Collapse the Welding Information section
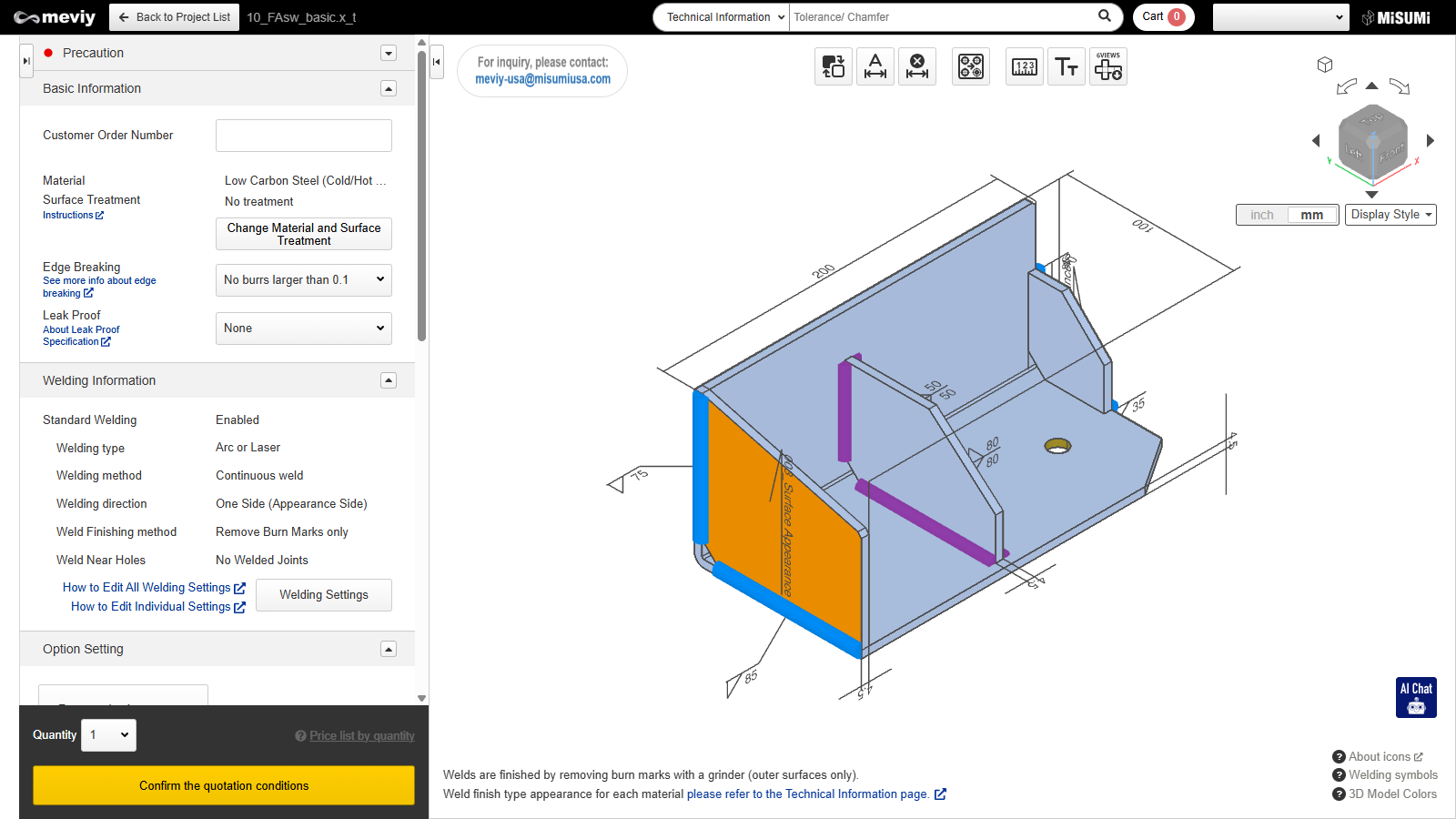This screenshot has height=819, width=1456. pyautogui.click(x=389, y=380)
